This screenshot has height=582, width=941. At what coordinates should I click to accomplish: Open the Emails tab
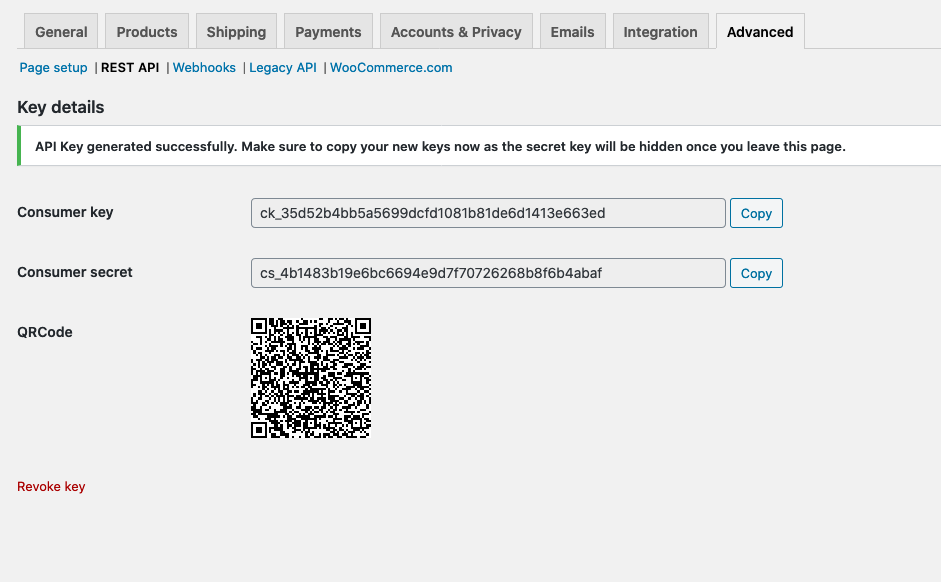(x=573, y=32)
